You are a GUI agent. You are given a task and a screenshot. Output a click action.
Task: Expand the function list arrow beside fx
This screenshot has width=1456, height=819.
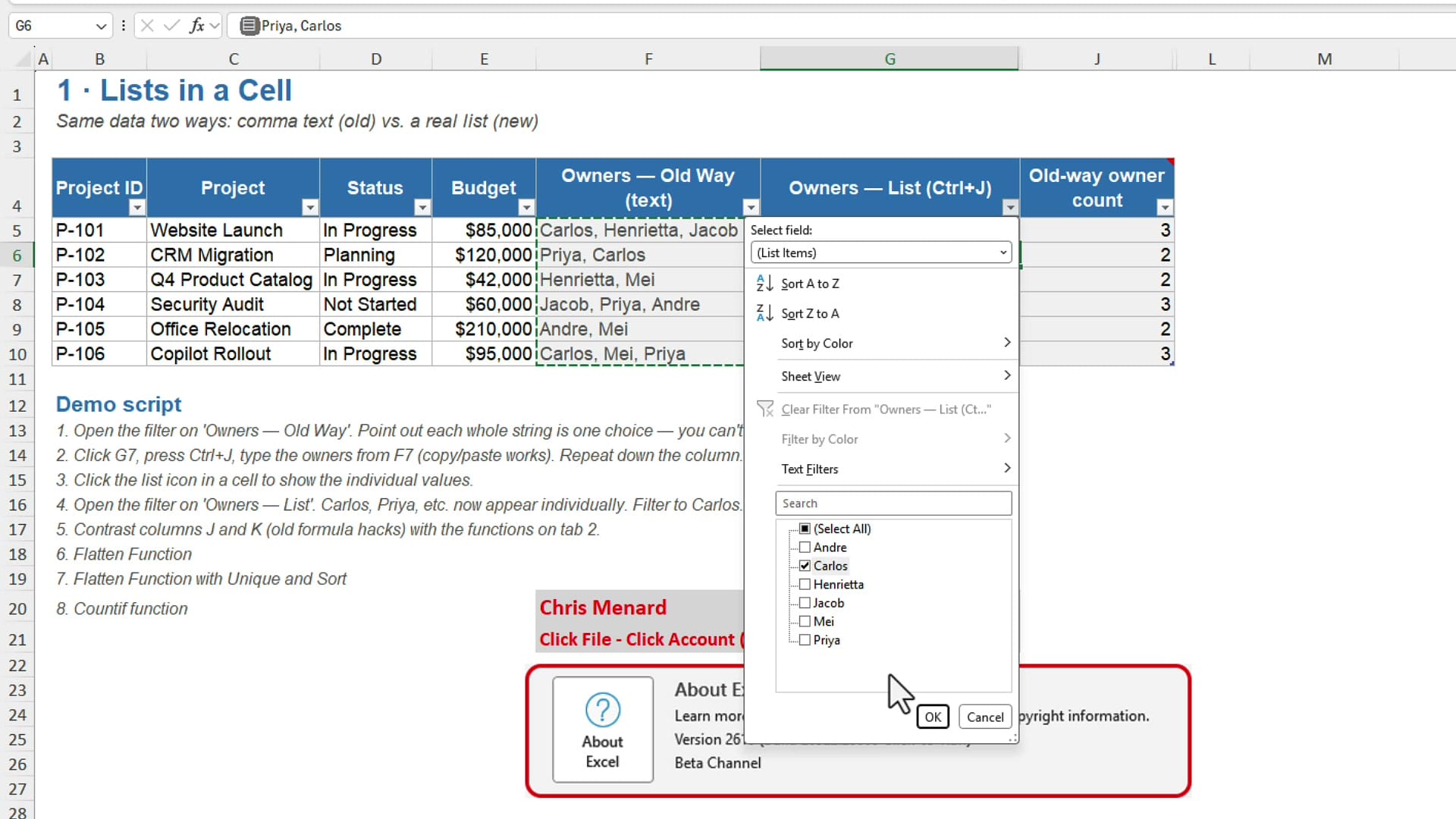pyautogui.click(x=215, y=26)
